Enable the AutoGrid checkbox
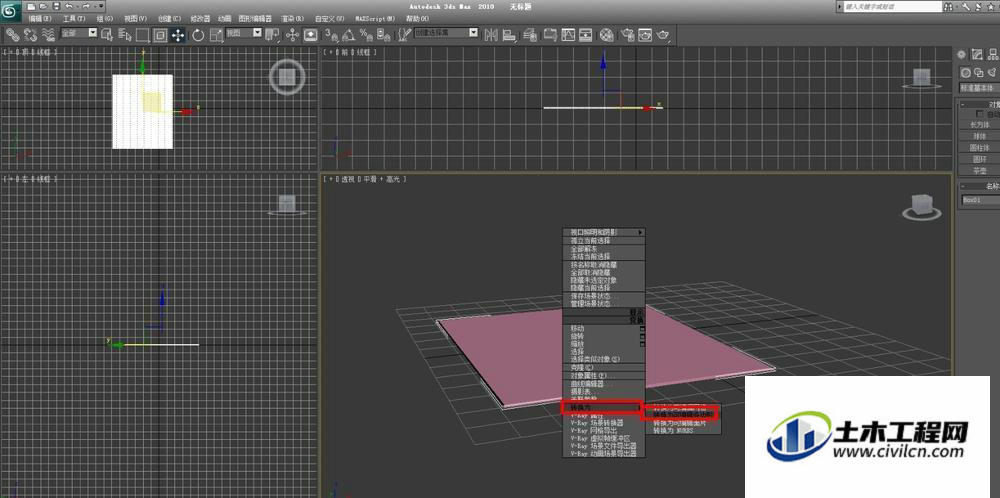The height and width of the screenshot is (498, 1000). click(980, 114)
